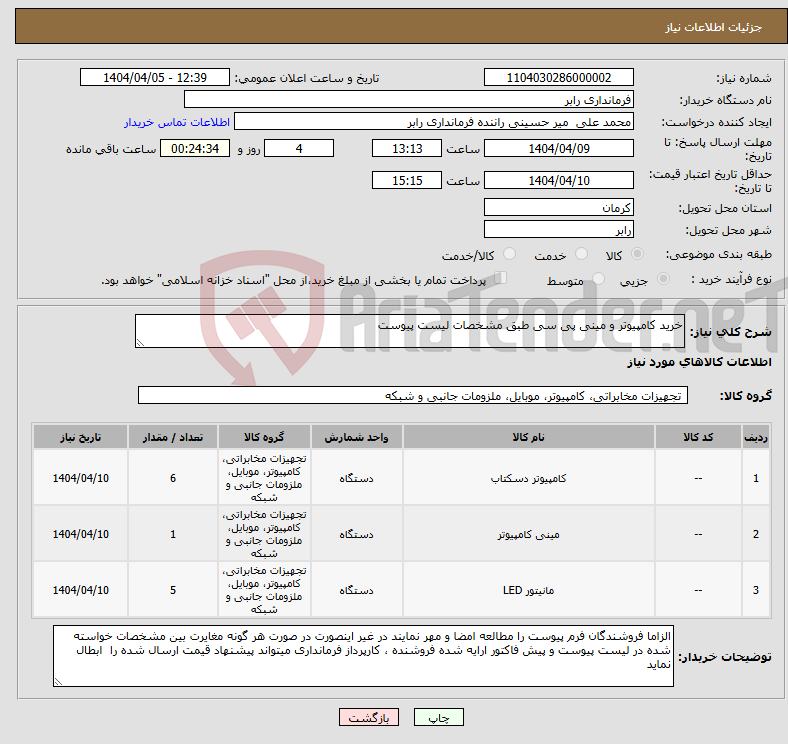Click the remaining time 00:24:34 field
Viewport: 788px width, 744px height.
[195, 148]
